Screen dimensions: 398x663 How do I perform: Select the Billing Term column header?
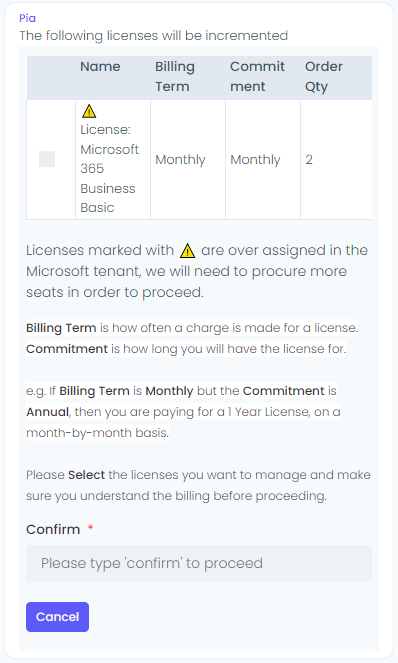point(175,77)
